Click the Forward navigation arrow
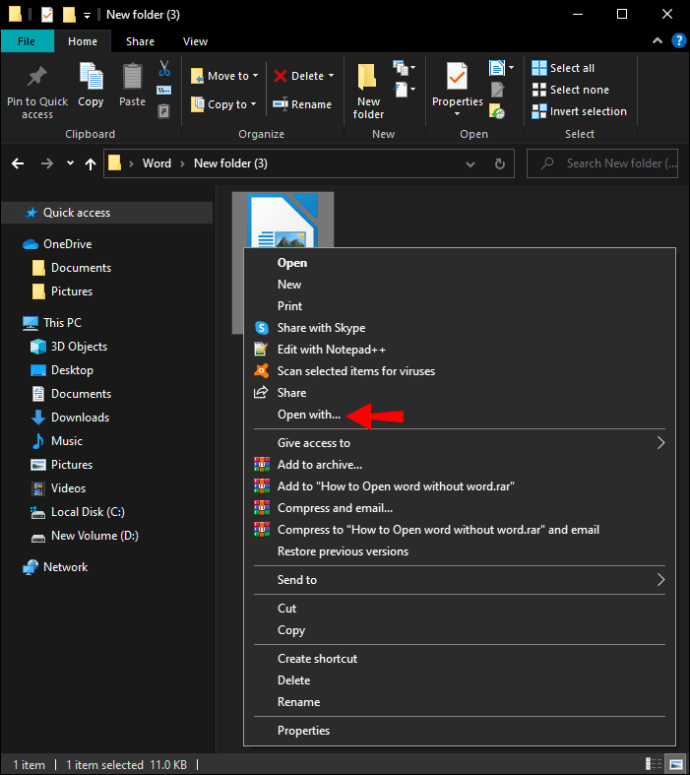 [x=47, y=164]
